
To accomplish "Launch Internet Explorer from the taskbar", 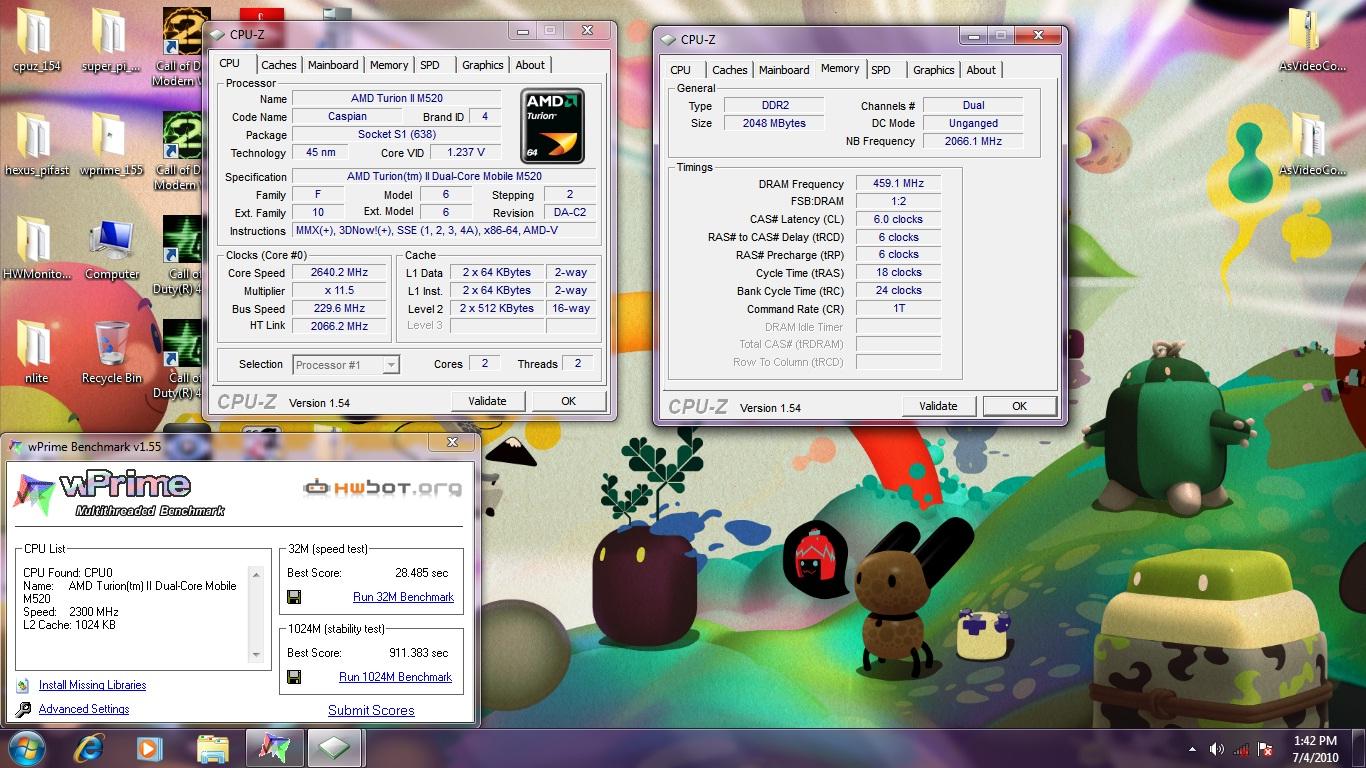I will 89,748.
